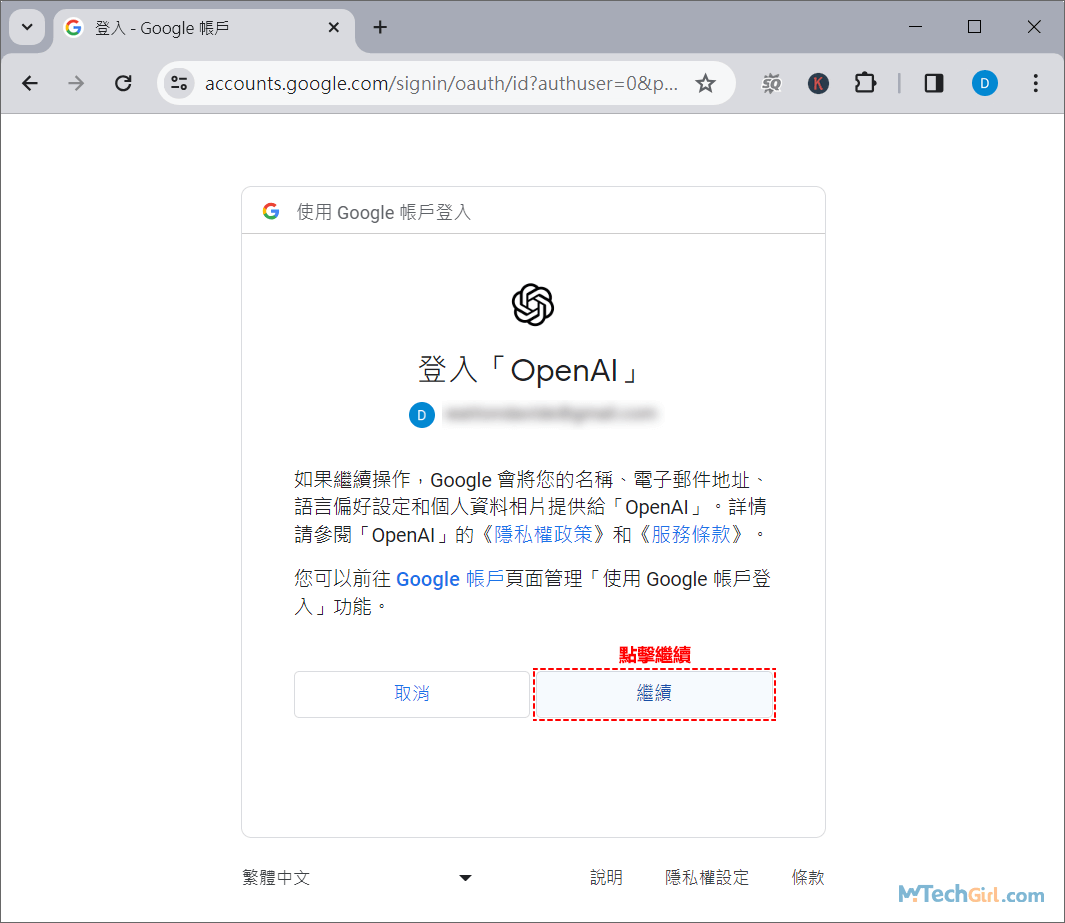
Task: Click the SQ extension icon in the toolbar
Action: (x=771, y=83)
